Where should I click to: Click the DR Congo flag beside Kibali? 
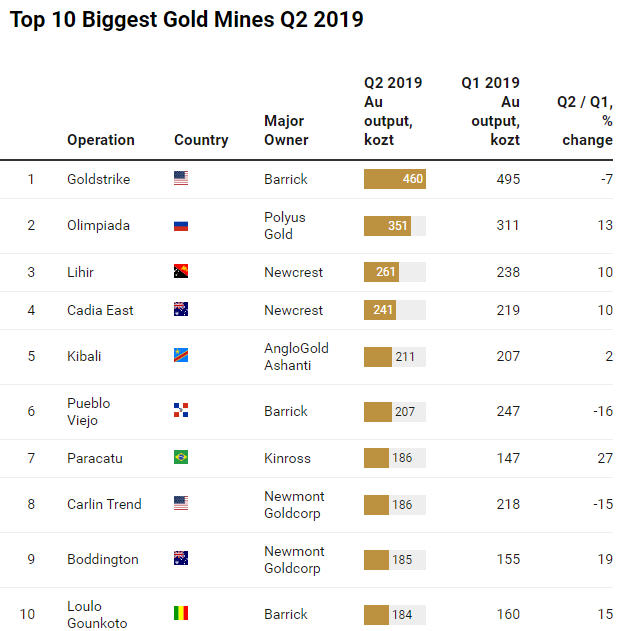pyautogui.click(x=181, y=356)
